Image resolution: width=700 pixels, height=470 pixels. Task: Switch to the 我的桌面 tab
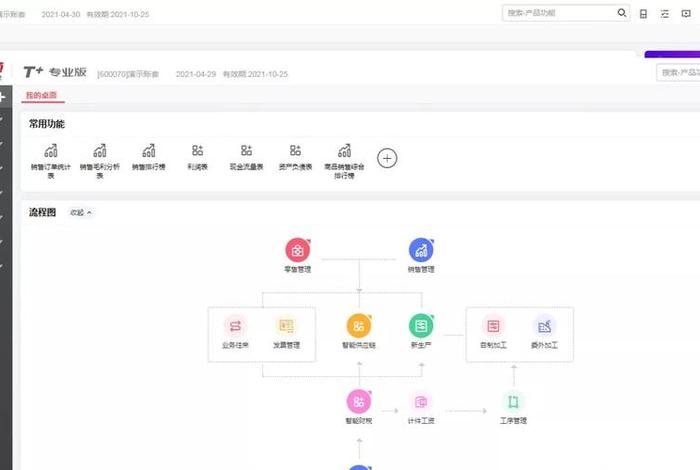click(x=42, y=95)
